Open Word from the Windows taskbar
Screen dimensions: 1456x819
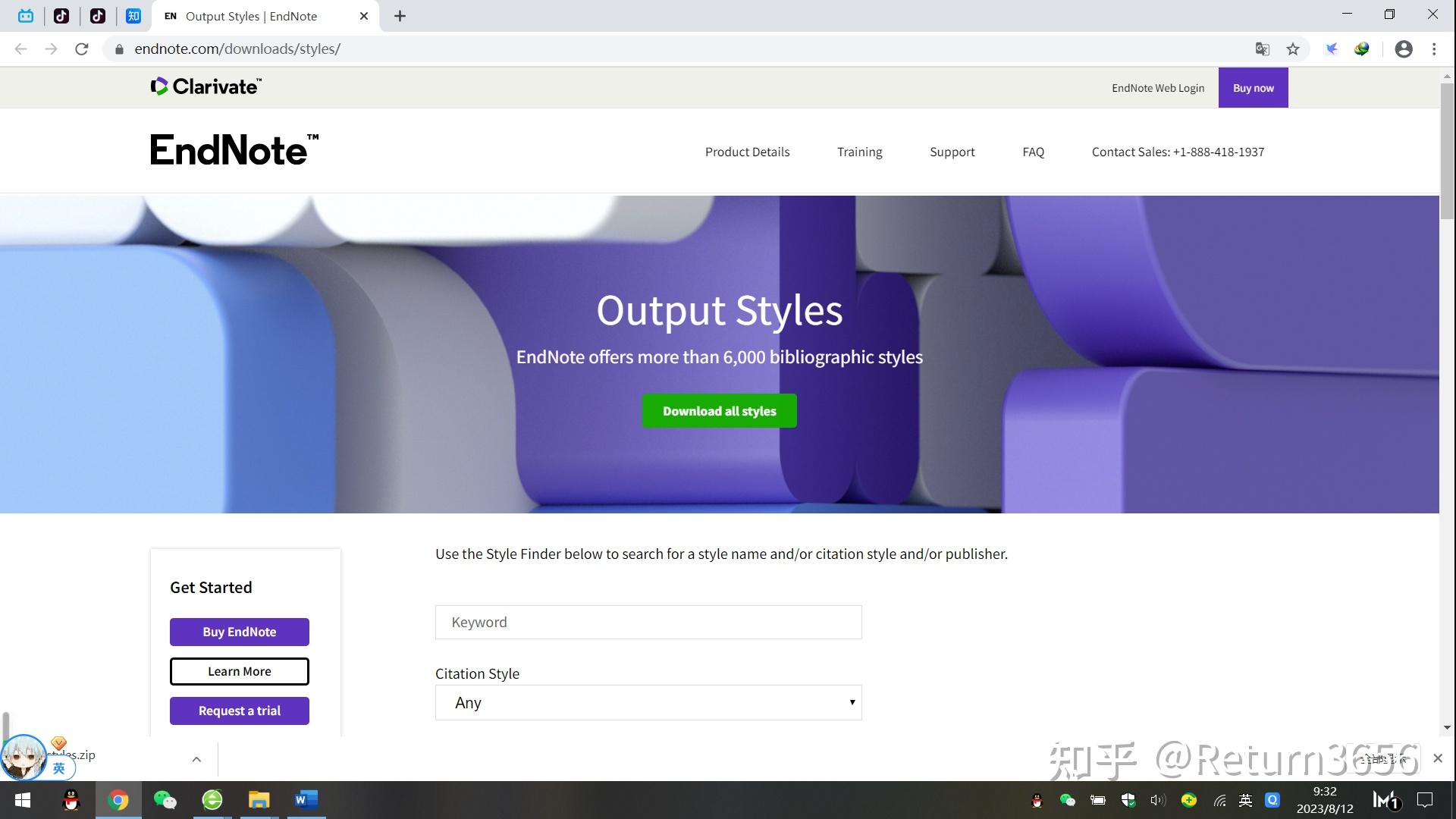306,800
